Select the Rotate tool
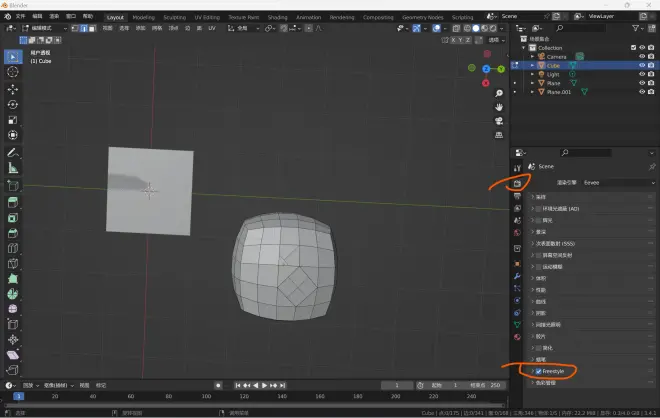 13,104
